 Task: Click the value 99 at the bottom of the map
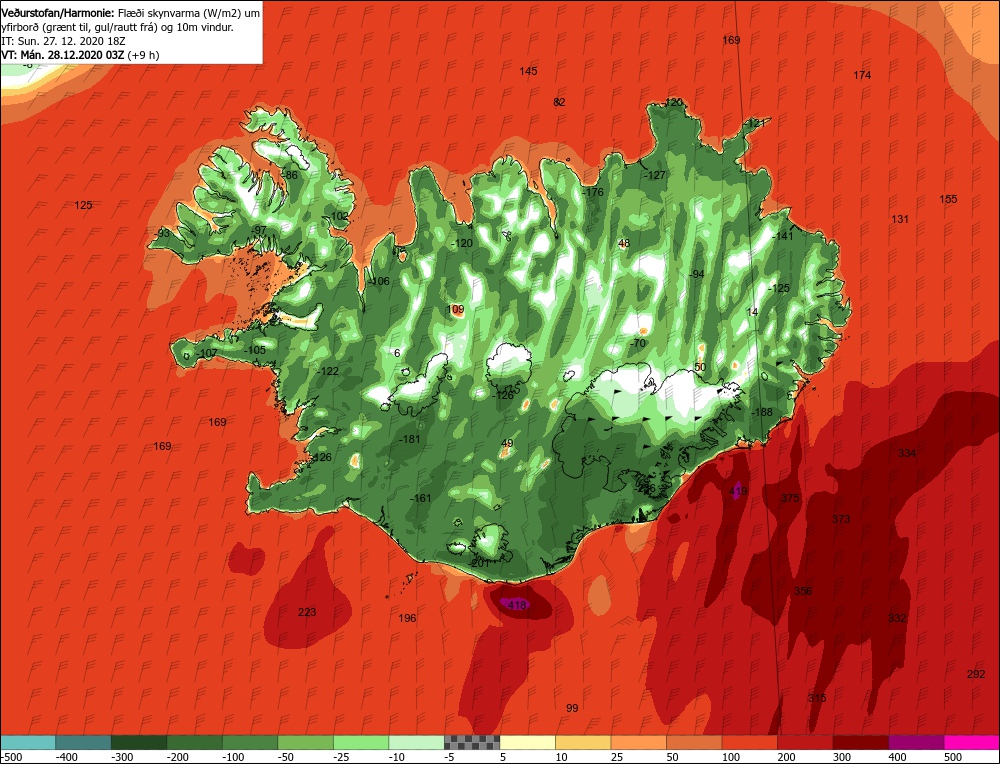[572, 708]
